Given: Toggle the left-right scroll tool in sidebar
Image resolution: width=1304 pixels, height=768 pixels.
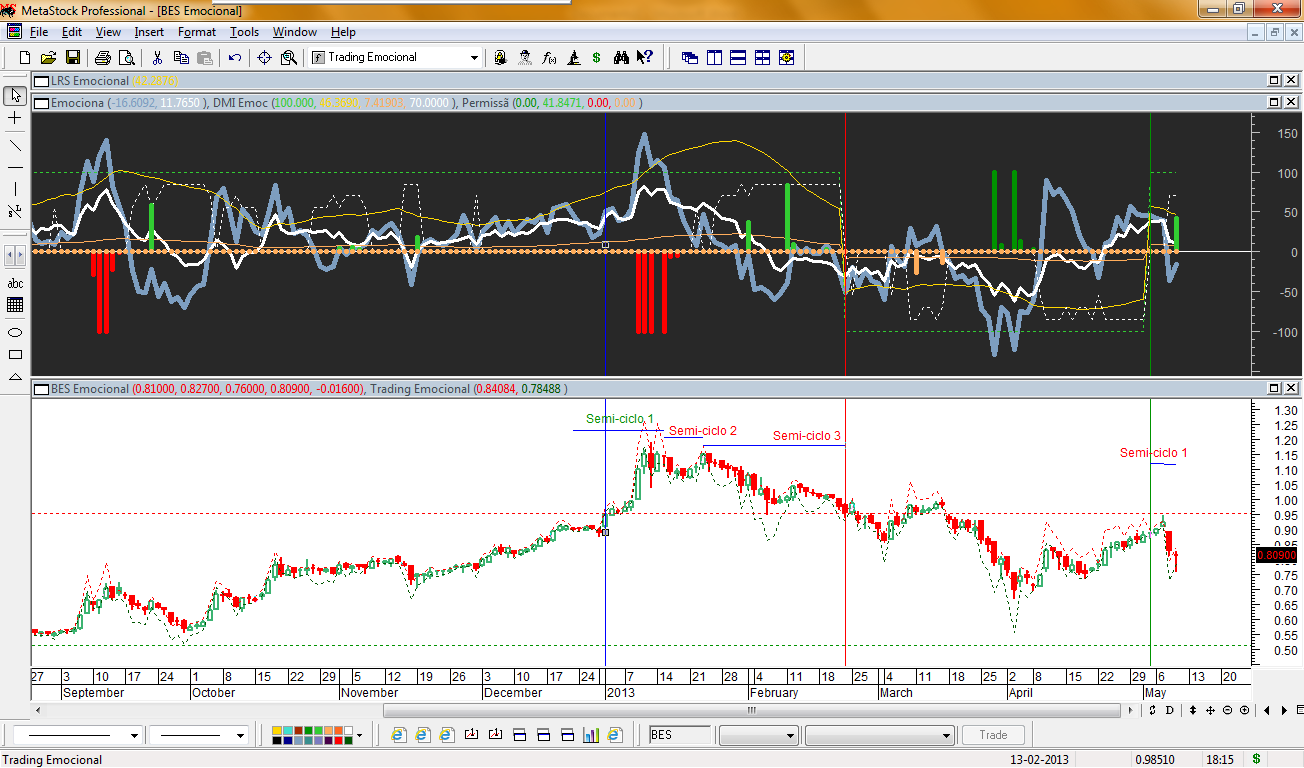Looking at the screenshot, I should pos(15,256).
